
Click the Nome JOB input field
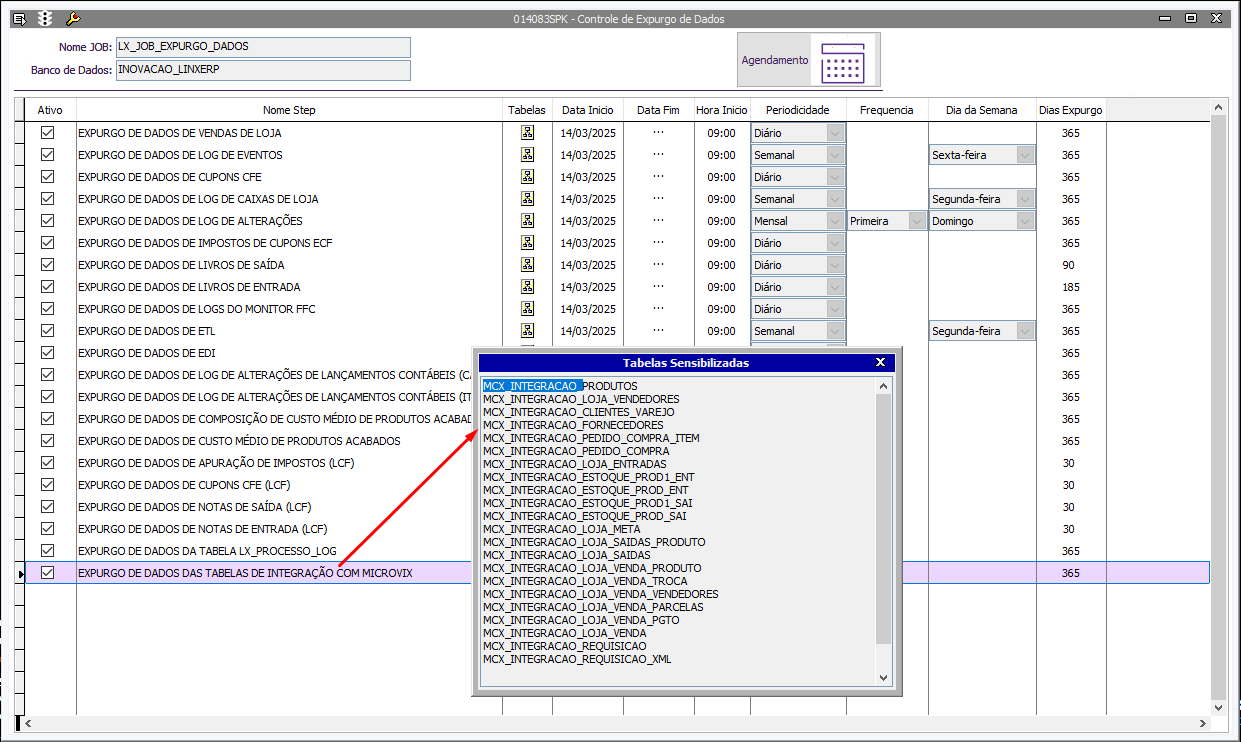263,47
